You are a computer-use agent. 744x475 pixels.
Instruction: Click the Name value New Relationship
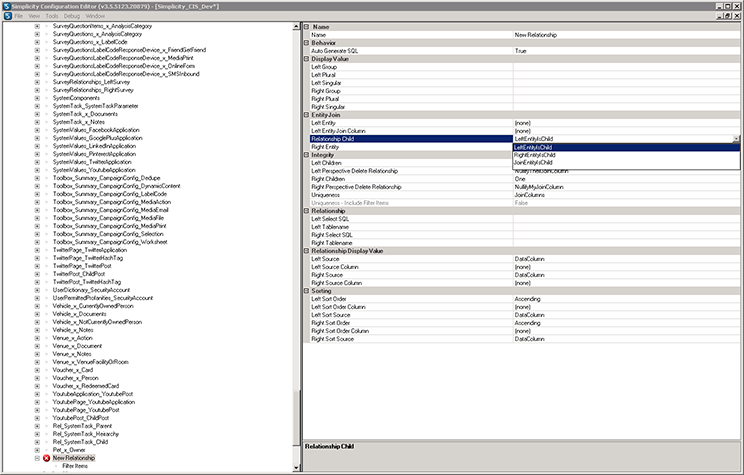click(x=536, y=35)
